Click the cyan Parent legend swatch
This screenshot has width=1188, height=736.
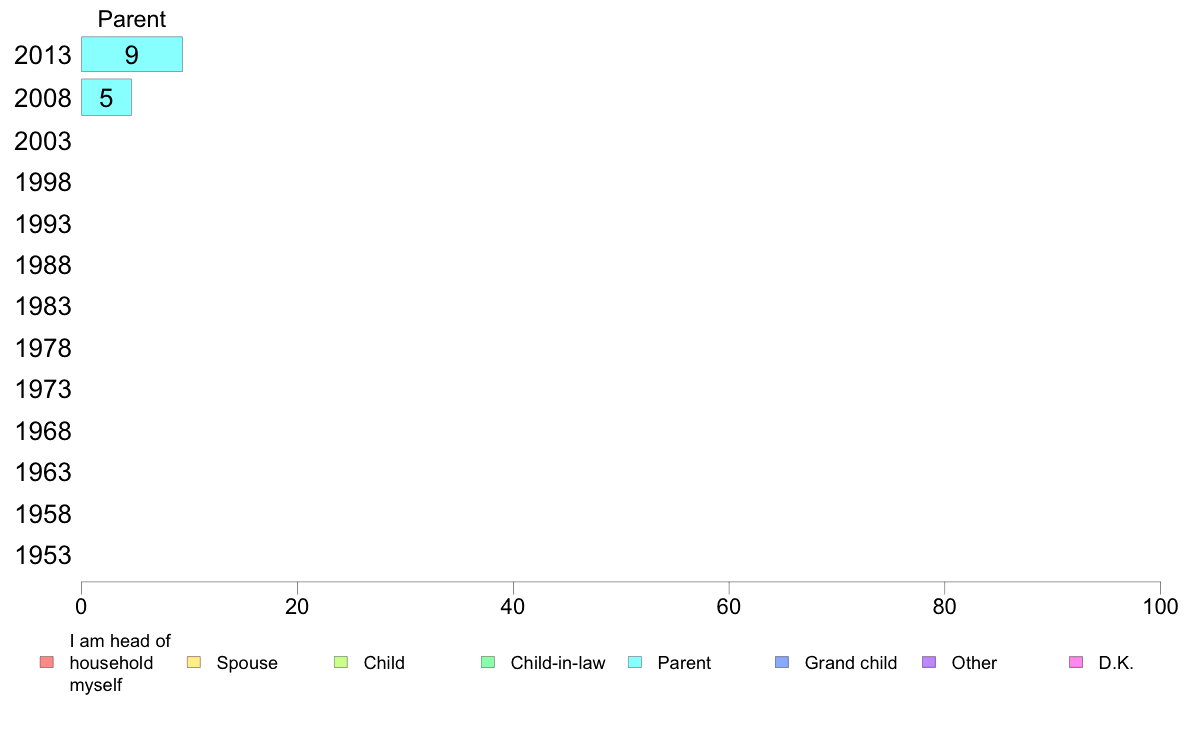coord(635,662)
